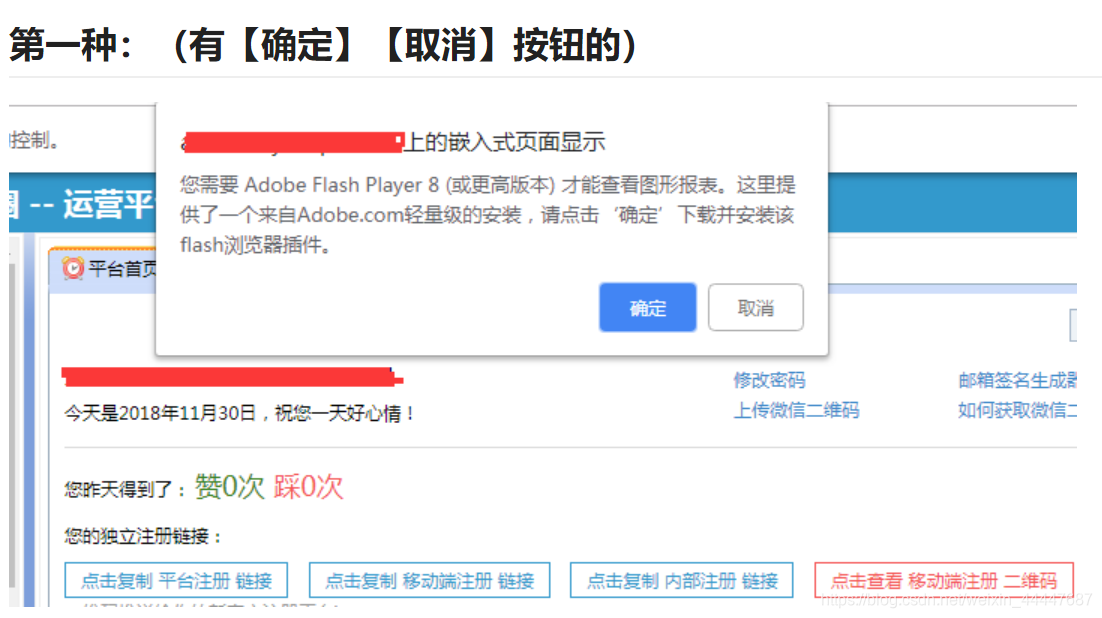This screenshot has height=618, width=1102.
Task: Click the alarm clock icon on 平台首页 tab
Action: (72, 268)
